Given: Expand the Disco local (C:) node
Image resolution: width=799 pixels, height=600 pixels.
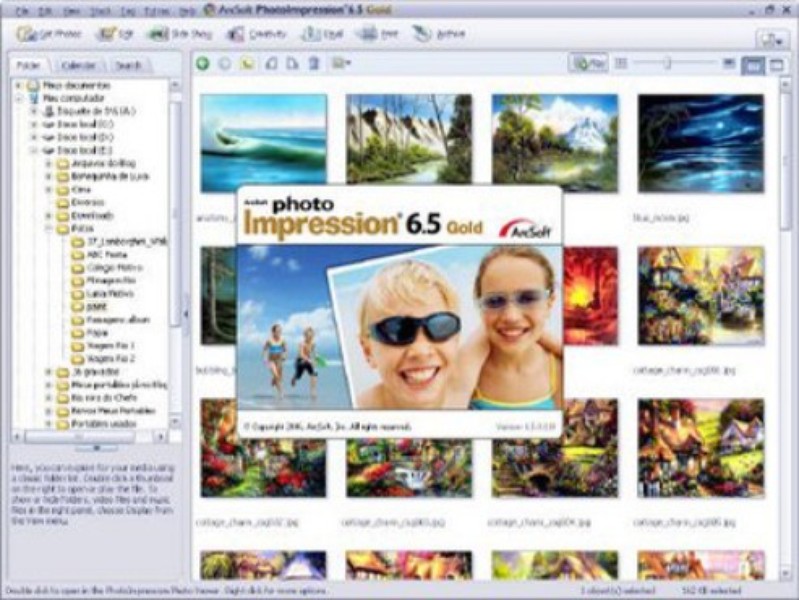Looking at the screenshot, I should 34,124.
